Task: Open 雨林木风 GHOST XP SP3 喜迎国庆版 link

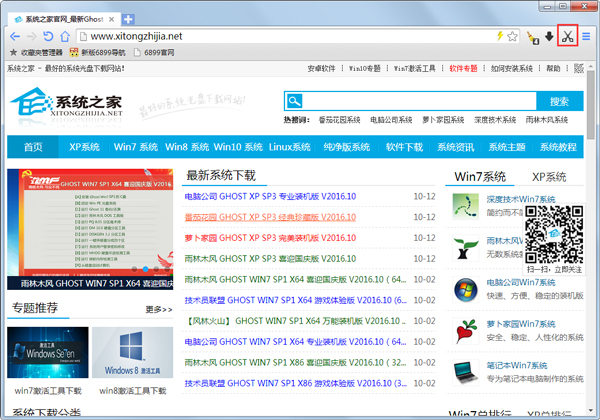Action: click(x=270, y=259)
